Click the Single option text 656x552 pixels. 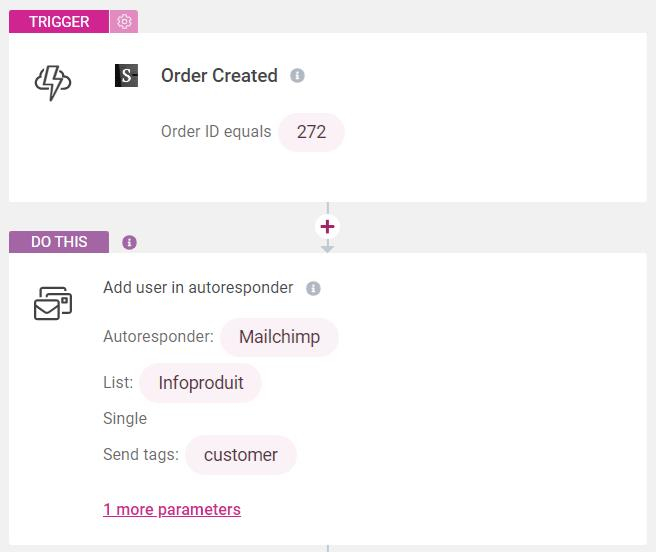125,418
